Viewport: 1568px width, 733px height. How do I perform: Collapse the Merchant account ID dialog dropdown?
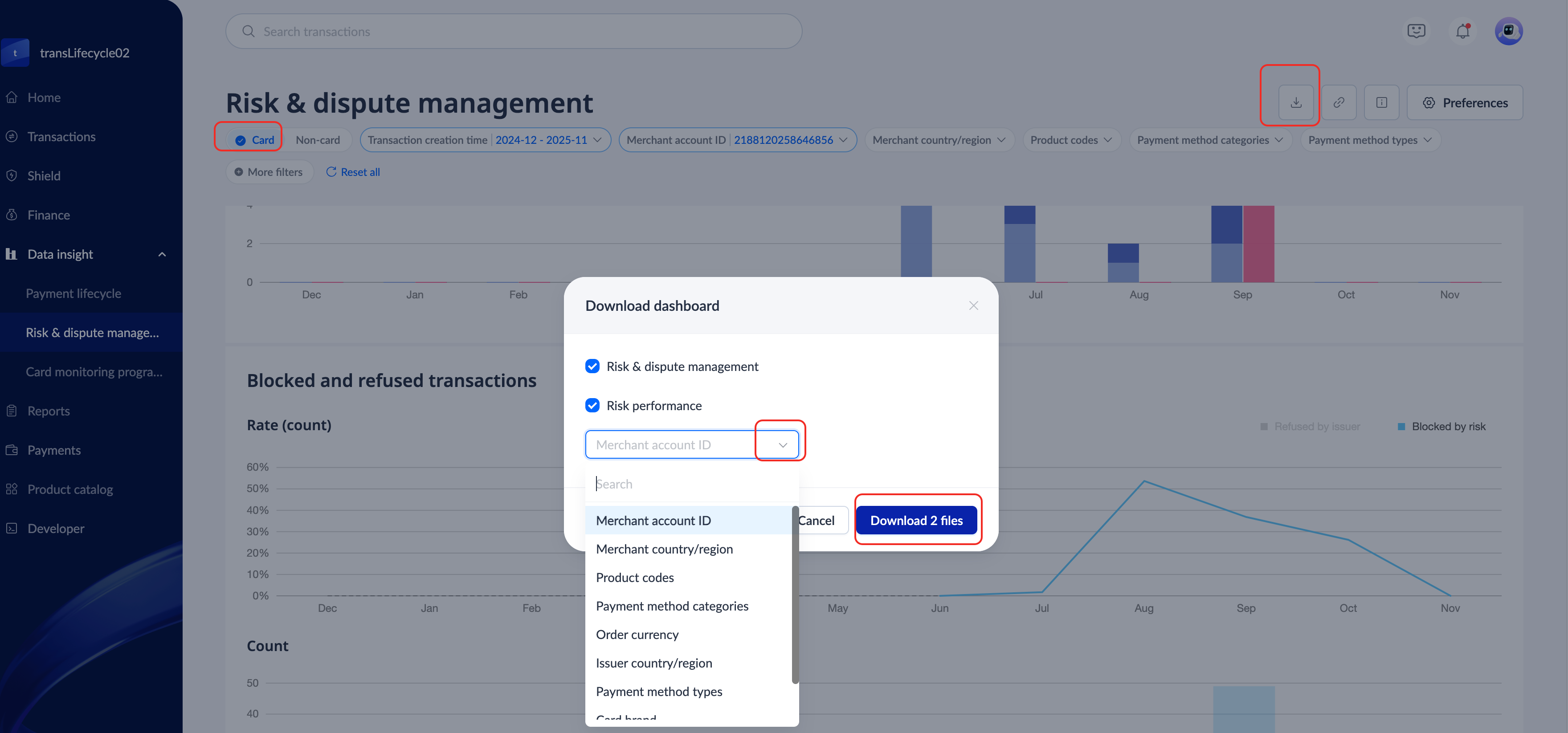782,445
